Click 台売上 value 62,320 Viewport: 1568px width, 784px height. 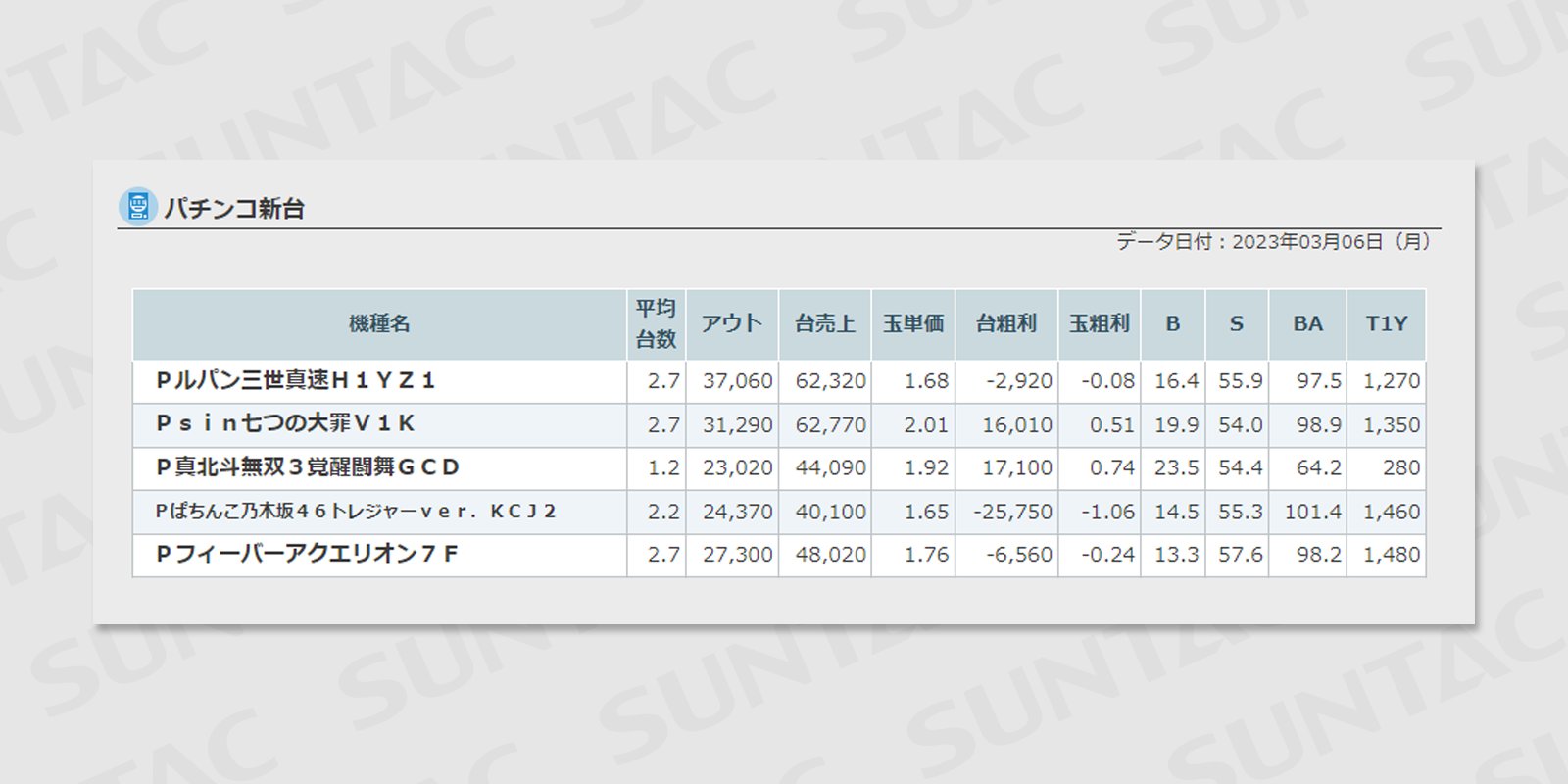[x=831, y=381]
